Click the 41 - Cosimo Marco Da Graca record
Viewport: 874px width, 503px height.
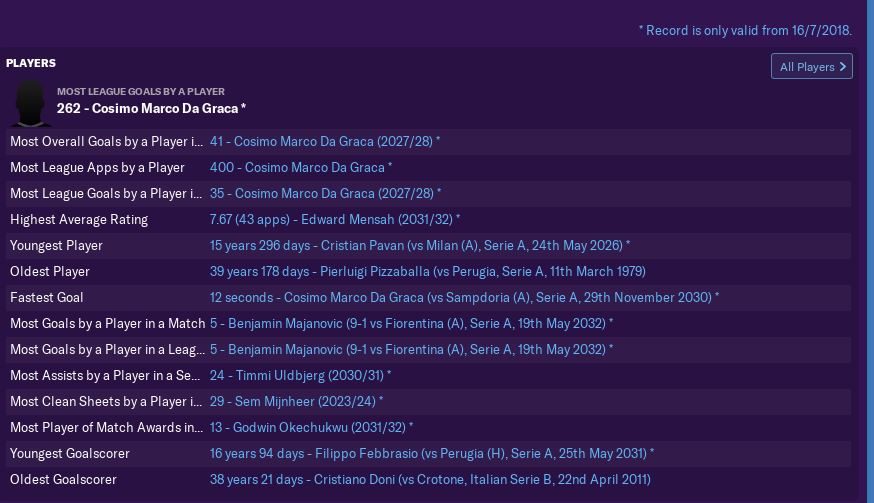point(324,142)
